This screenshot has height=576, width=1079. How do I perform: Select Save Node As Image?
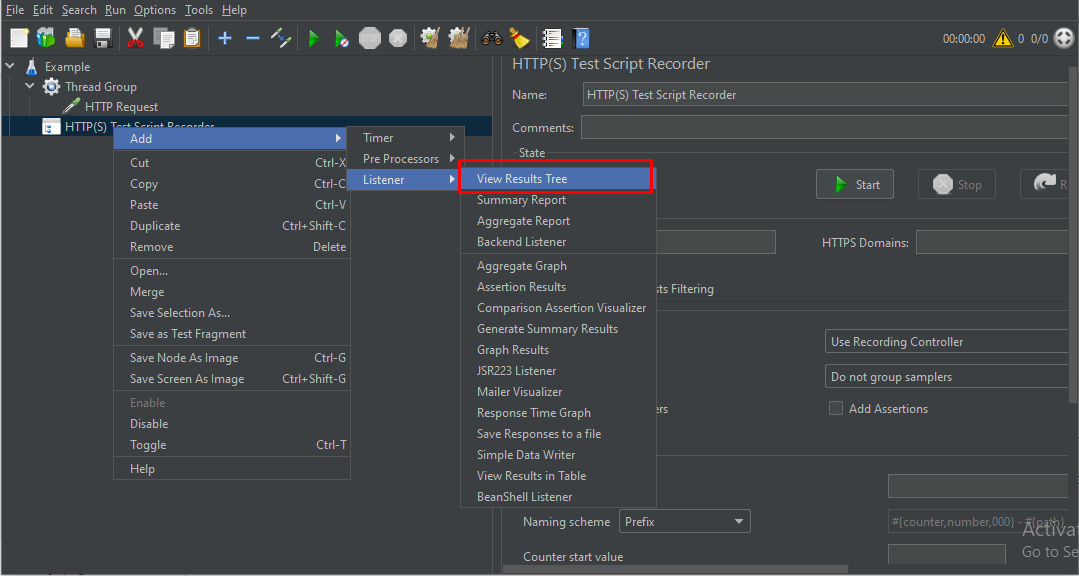tap(231, 358)
